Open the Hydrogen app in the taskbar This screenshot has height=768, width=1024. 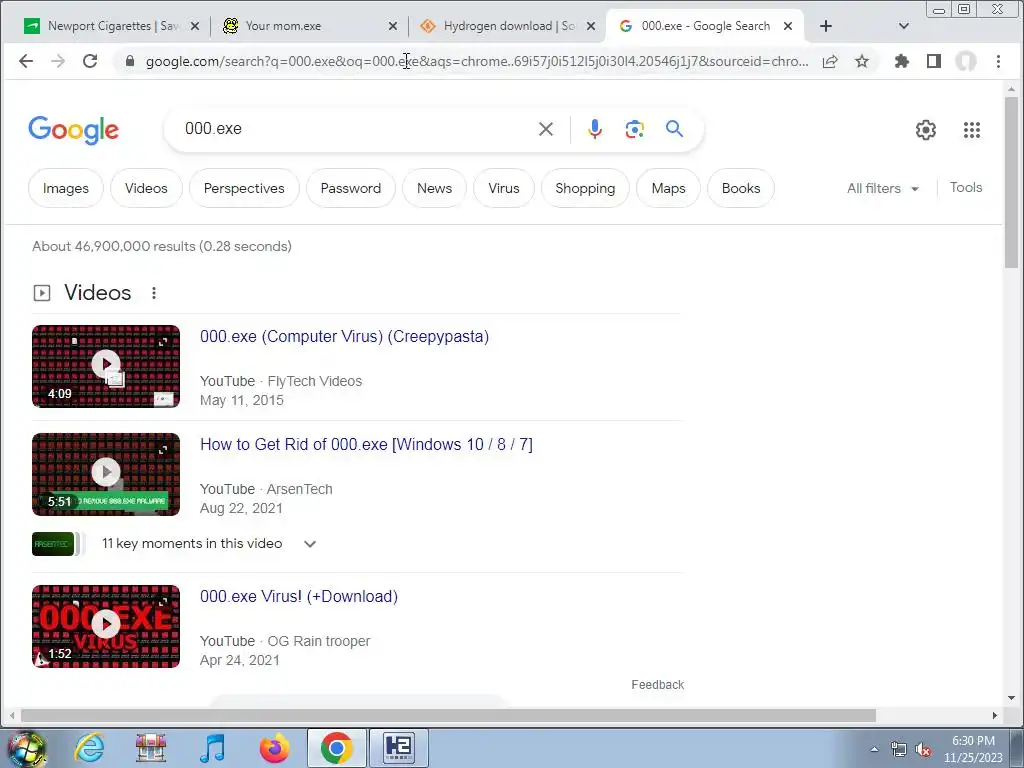pos(398,748)
